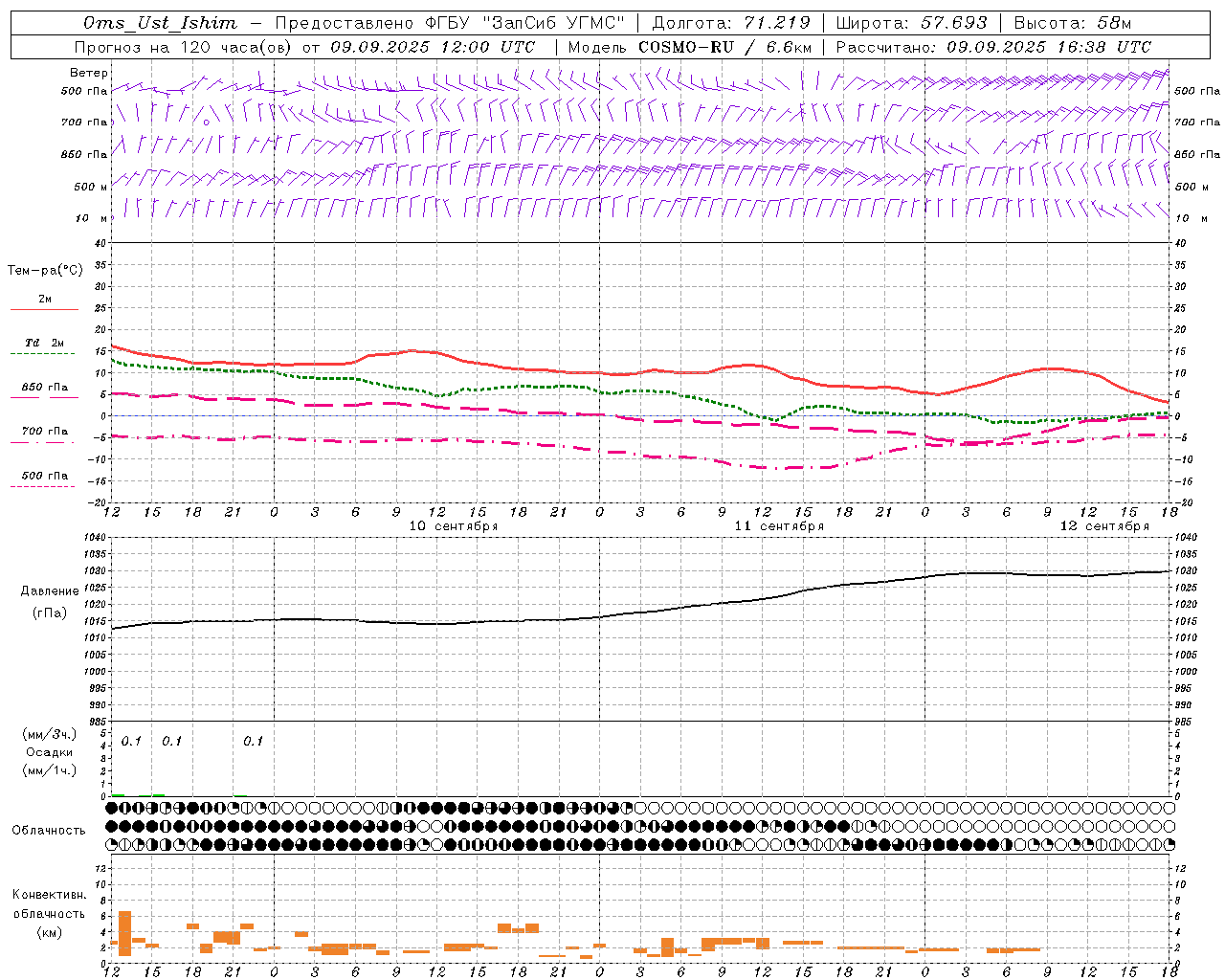This screenshot has height=980, width=1225.
Task: Select the "Конвективн." convective cloud label
Action: click(49, 895)
